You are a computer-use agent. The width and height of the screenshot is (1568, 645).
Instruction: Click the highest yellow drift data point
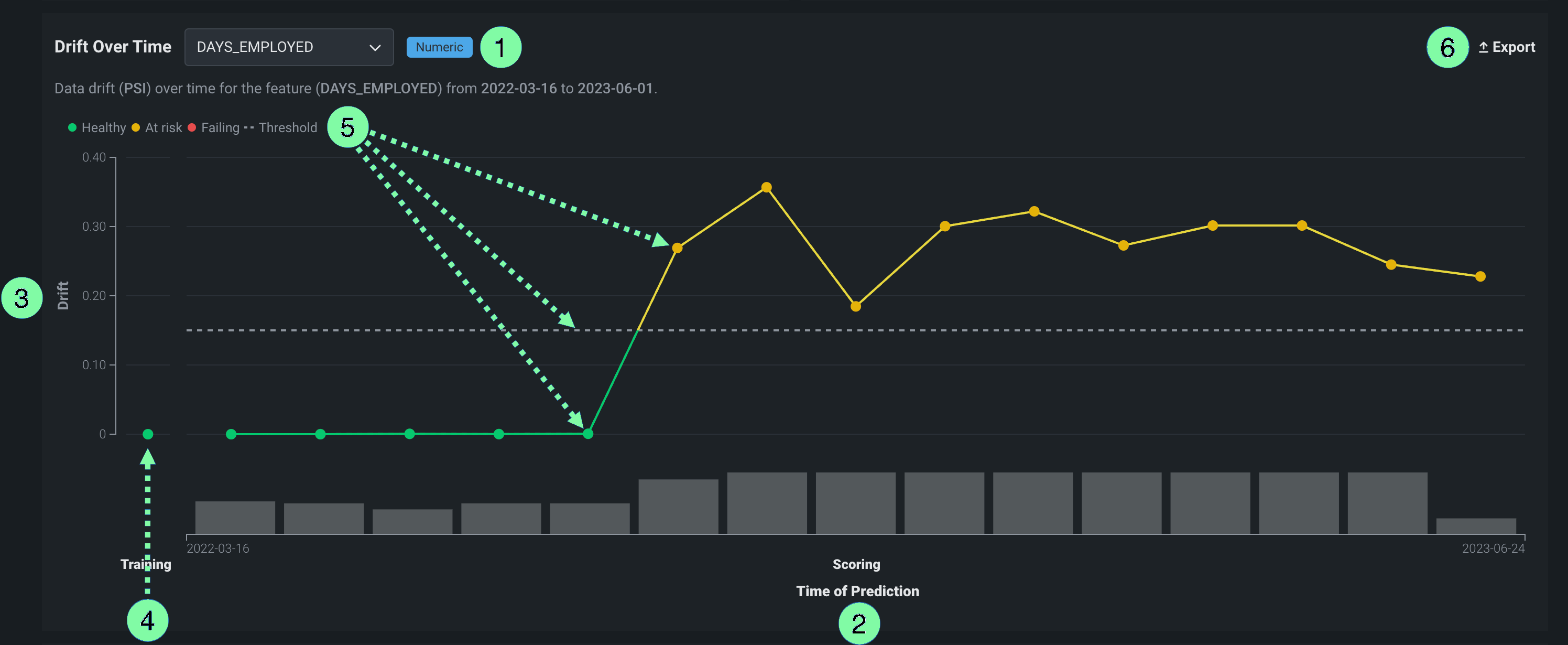[766, 188]
